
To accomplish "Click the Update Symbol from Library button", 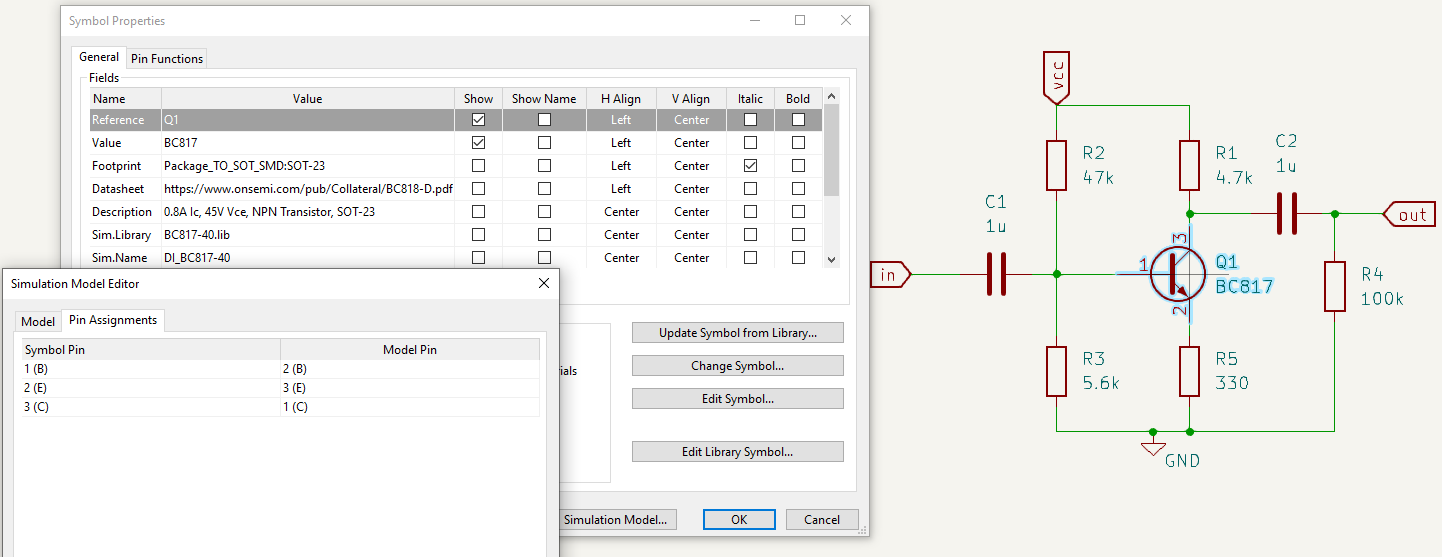I will point(737,333).
